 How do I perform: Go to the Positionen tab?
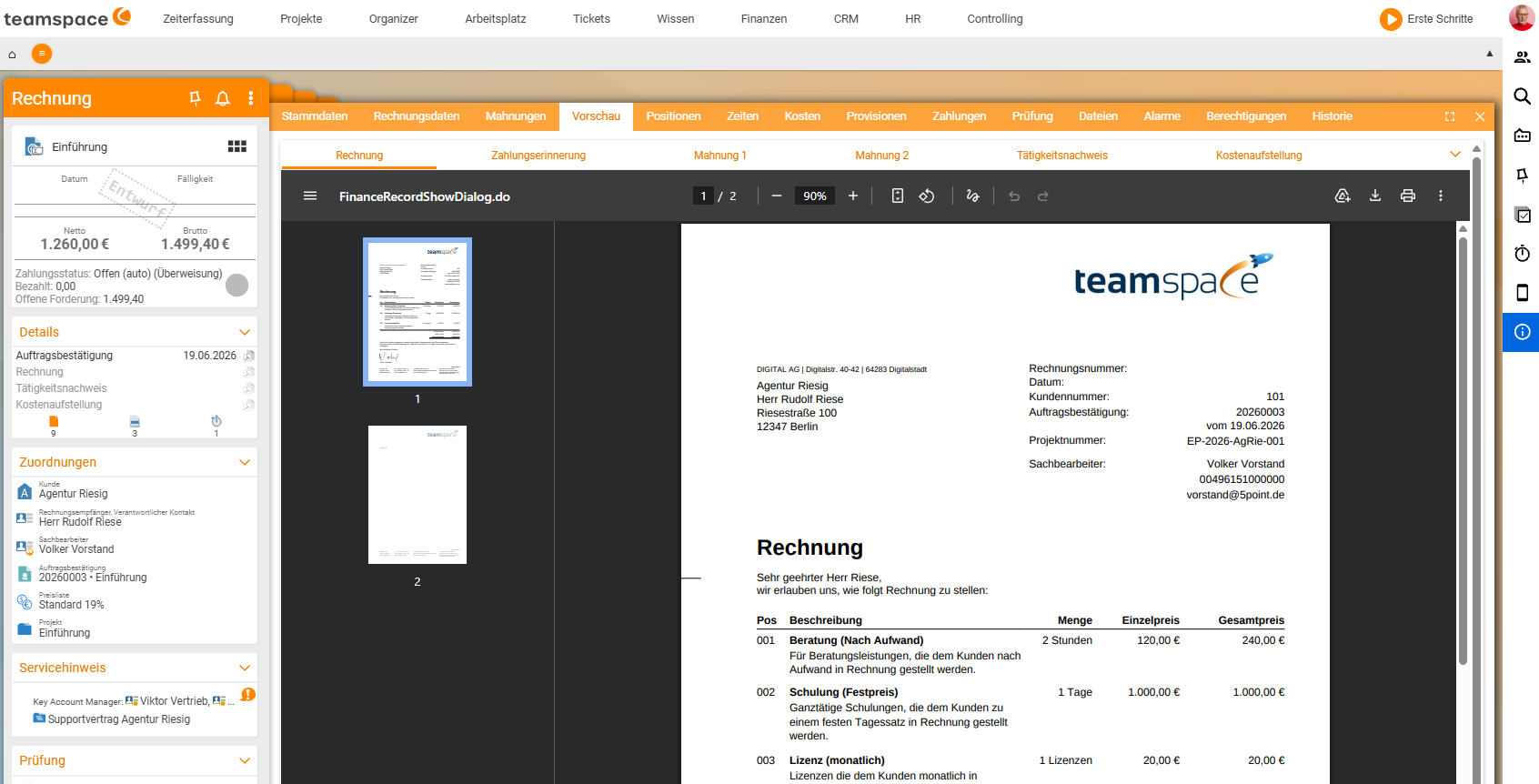(673, 116)
